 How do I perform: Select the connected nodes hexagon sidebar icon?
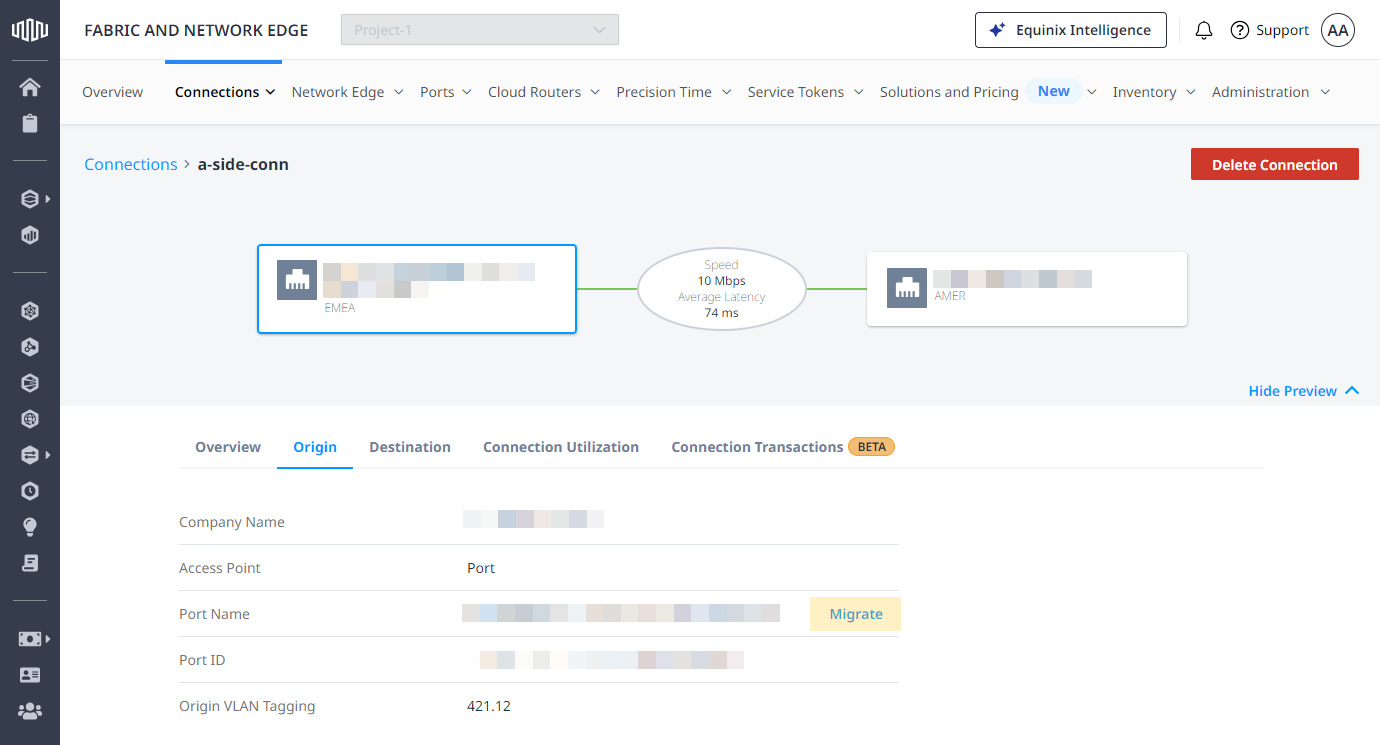click(x=30, y=347)
